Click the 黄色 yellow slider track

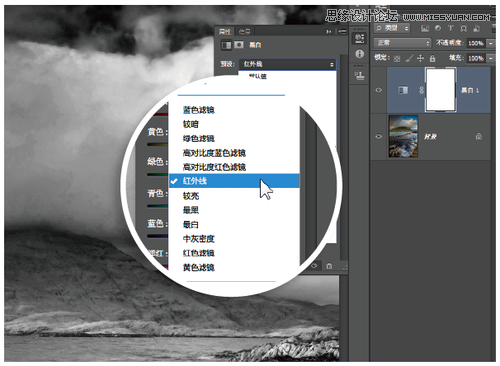tap(157, 144)
